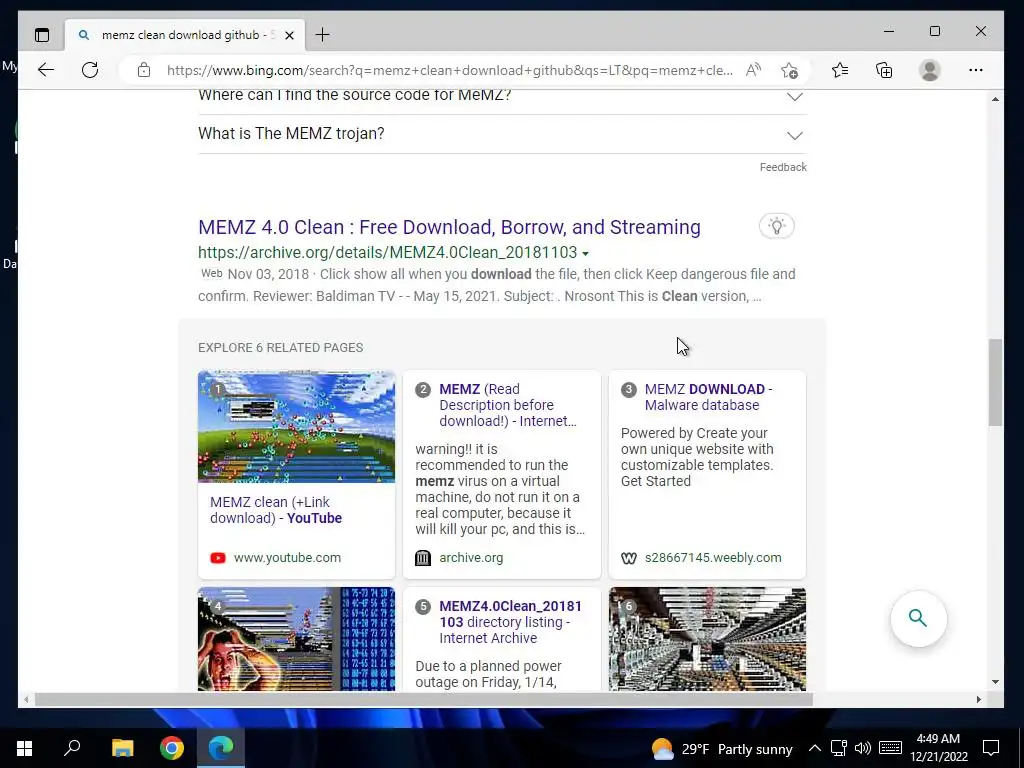Click the address bar URL
Viewport: 1024px width, 768px height.
(449, 70)
